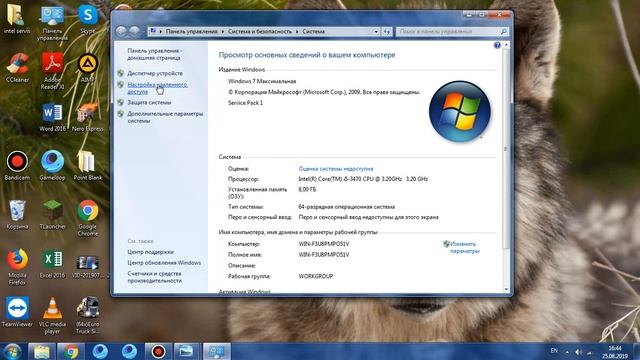Click the Система breadcrumb segment
640x360 pixels.
[x=313, y=31]
